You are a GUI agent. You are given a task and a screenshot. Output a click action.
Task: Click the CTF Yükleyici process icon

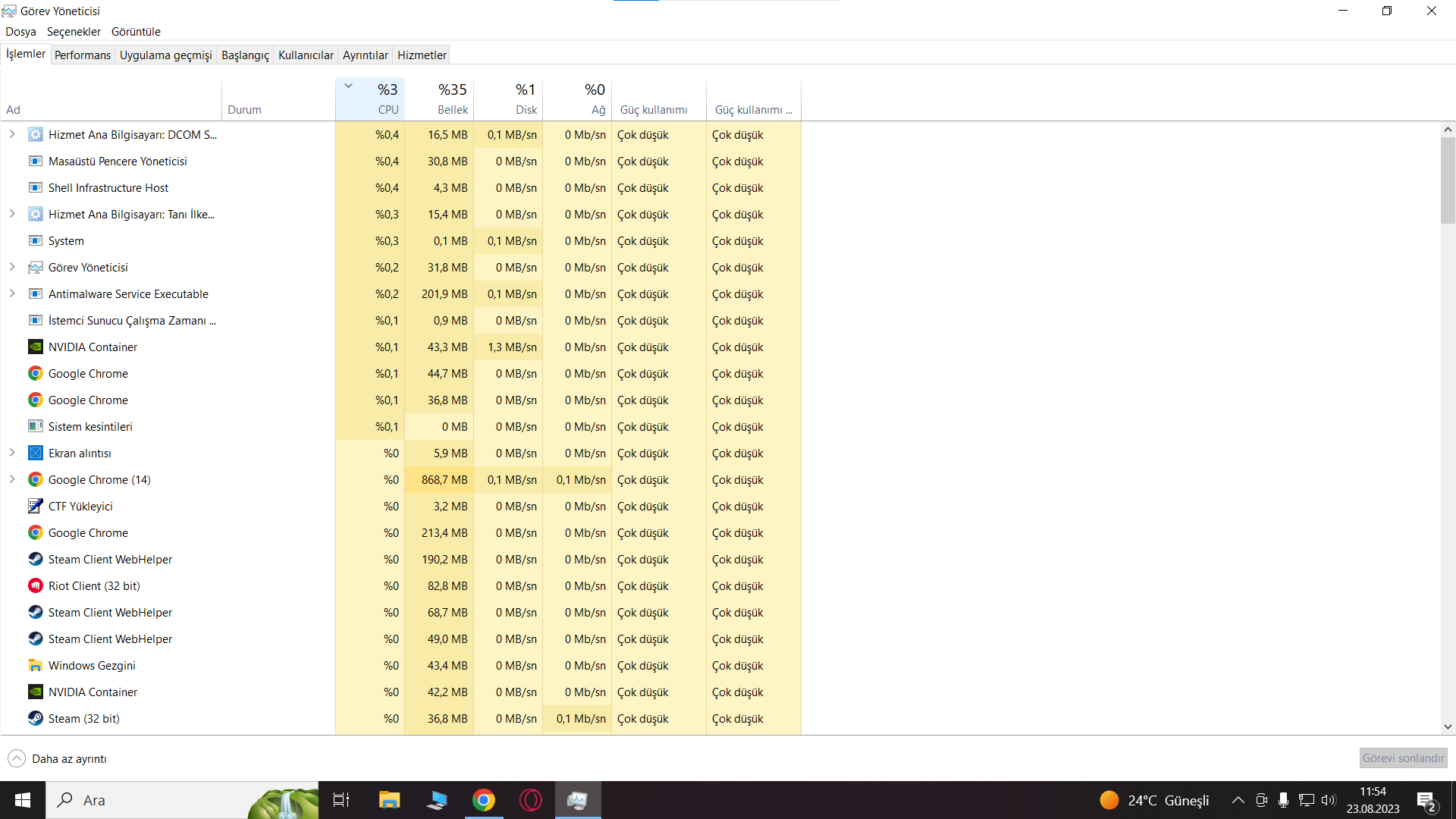click(x=35, y=507)
